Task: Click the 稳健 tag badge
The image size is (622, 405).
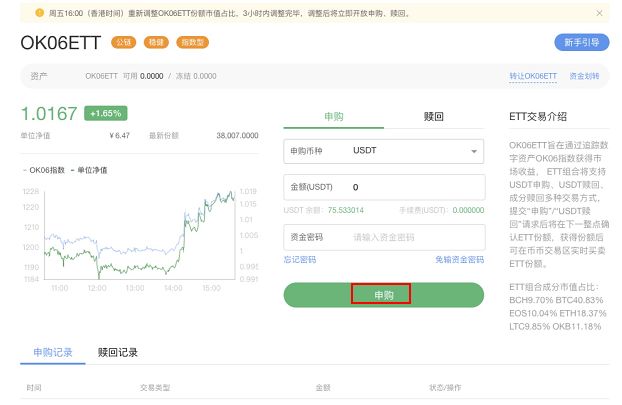Action: coord(156,42)
